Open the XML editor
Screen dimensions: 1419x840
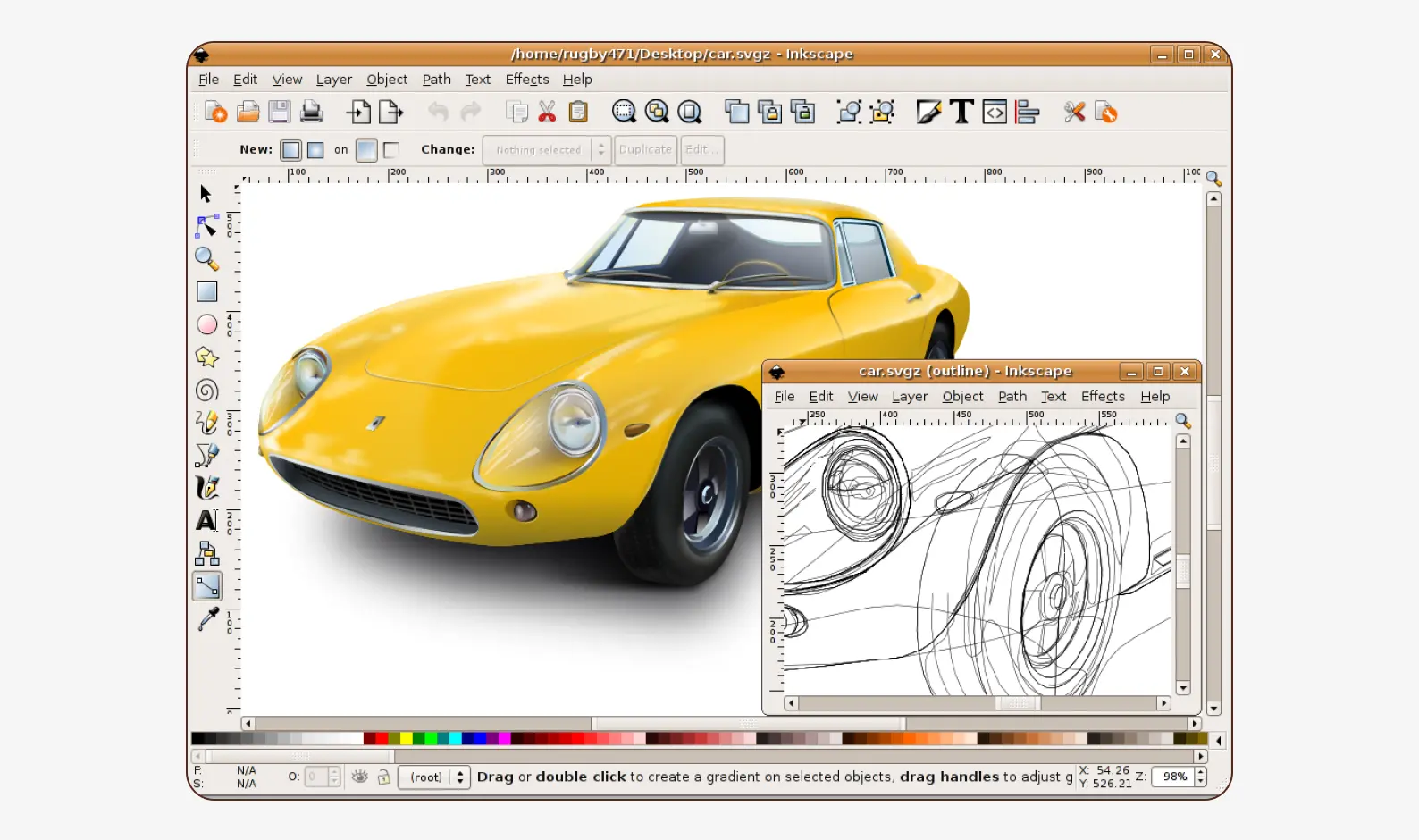(995, 112)
